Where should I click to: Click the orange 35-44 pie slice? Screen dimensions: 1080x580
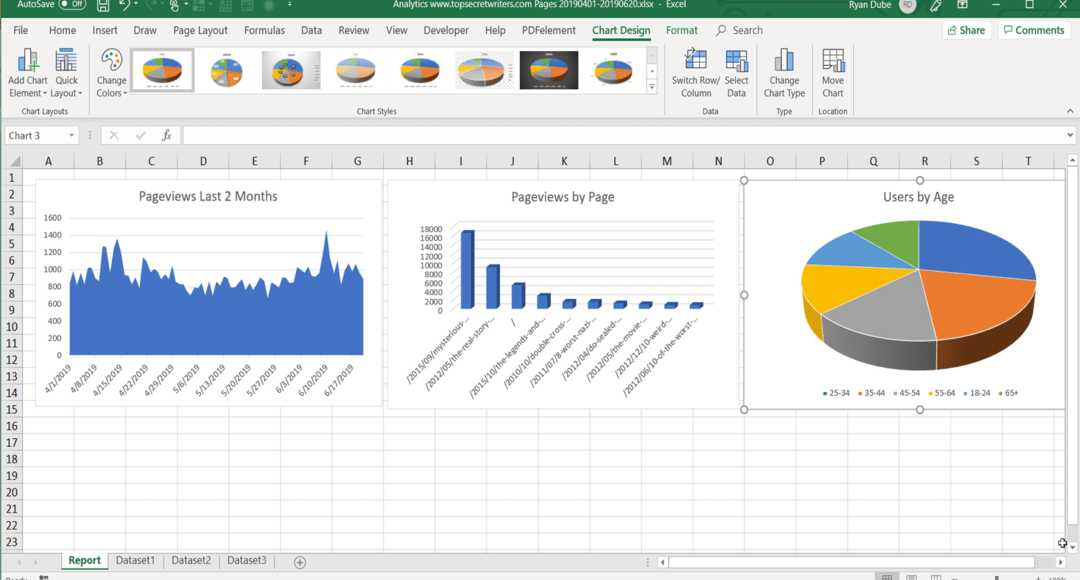click(x=975, y=300)
